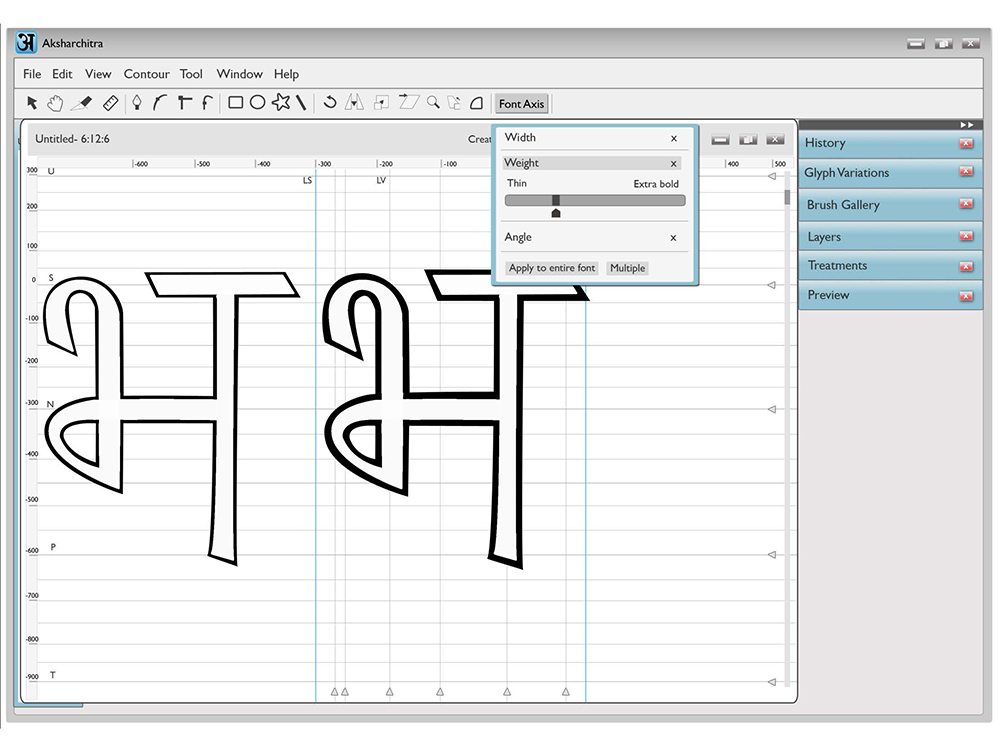Select the magnifier zoom tool
The height and width of the screenshot is (750, 1000).
pyautogui.click(x=433, y=102)
